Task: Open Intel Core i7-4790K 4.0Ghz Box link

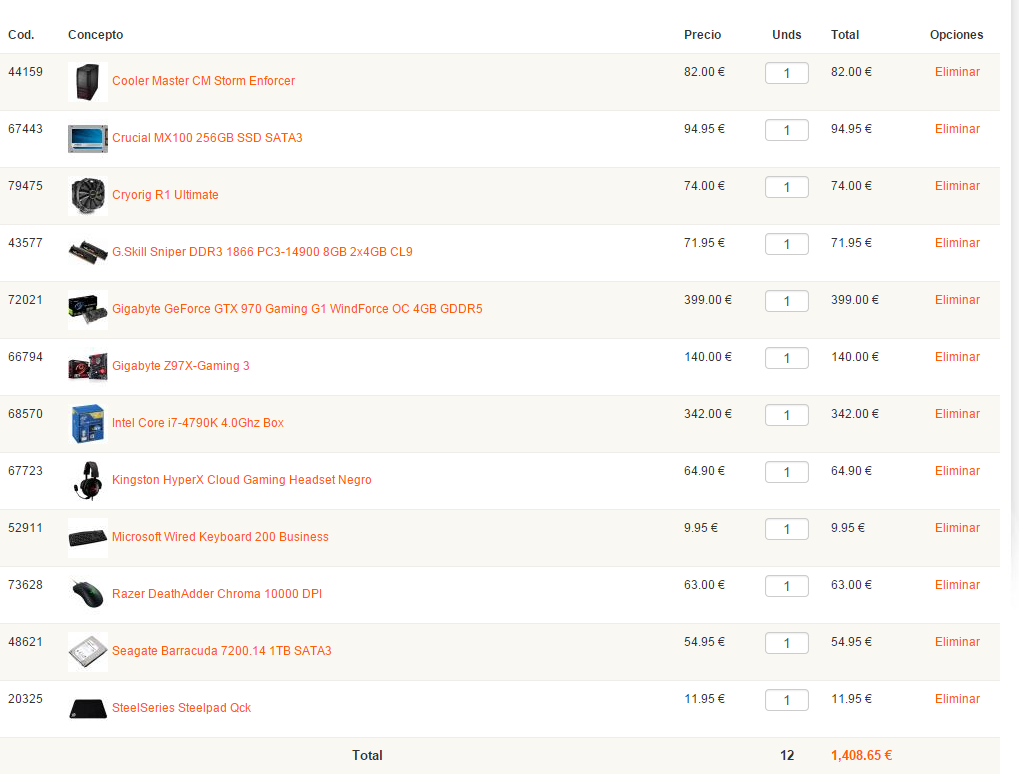Action: click(x=198, y=423)
